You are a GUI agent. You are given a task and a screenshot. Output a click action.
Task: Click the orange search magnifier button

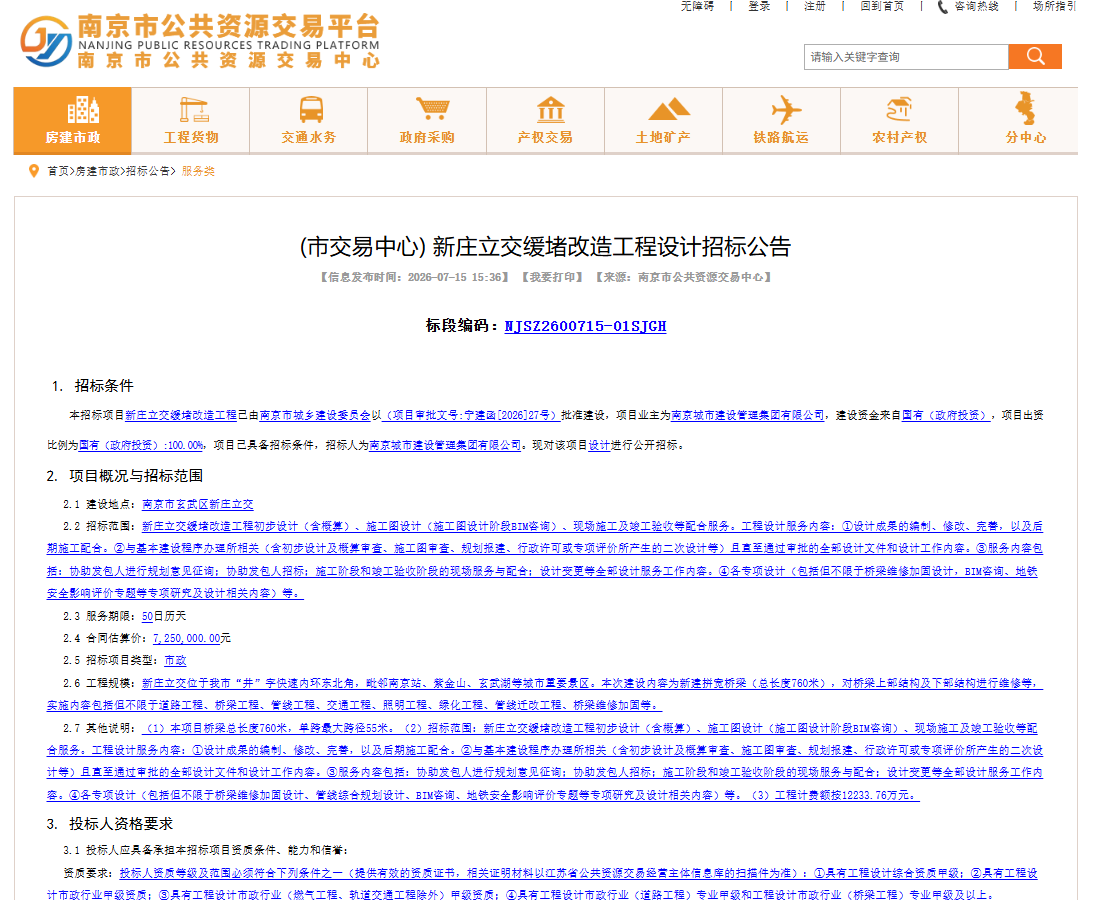pos(1035,57)
